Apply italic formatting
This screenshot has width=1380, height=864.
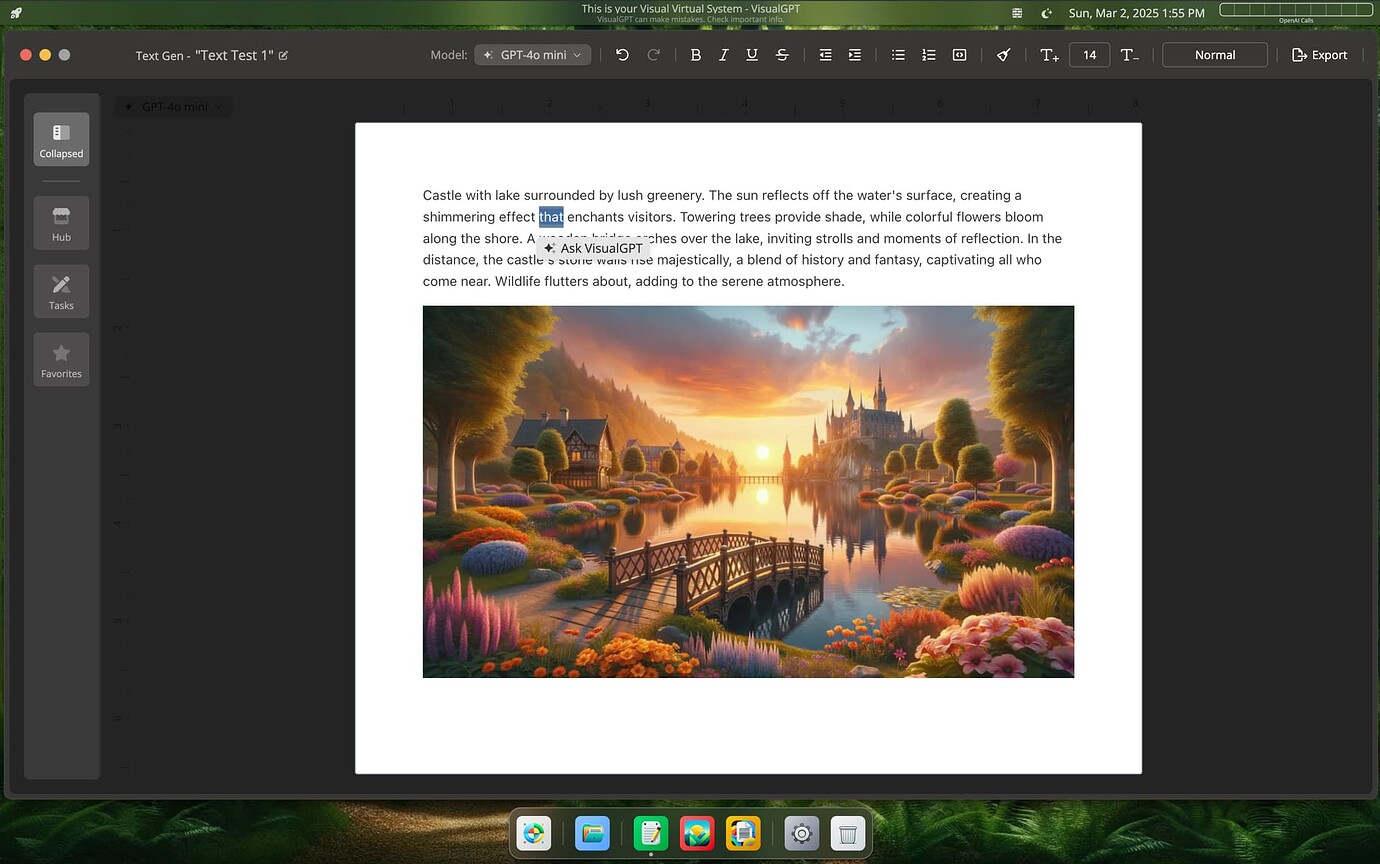[x=723, y=55]
